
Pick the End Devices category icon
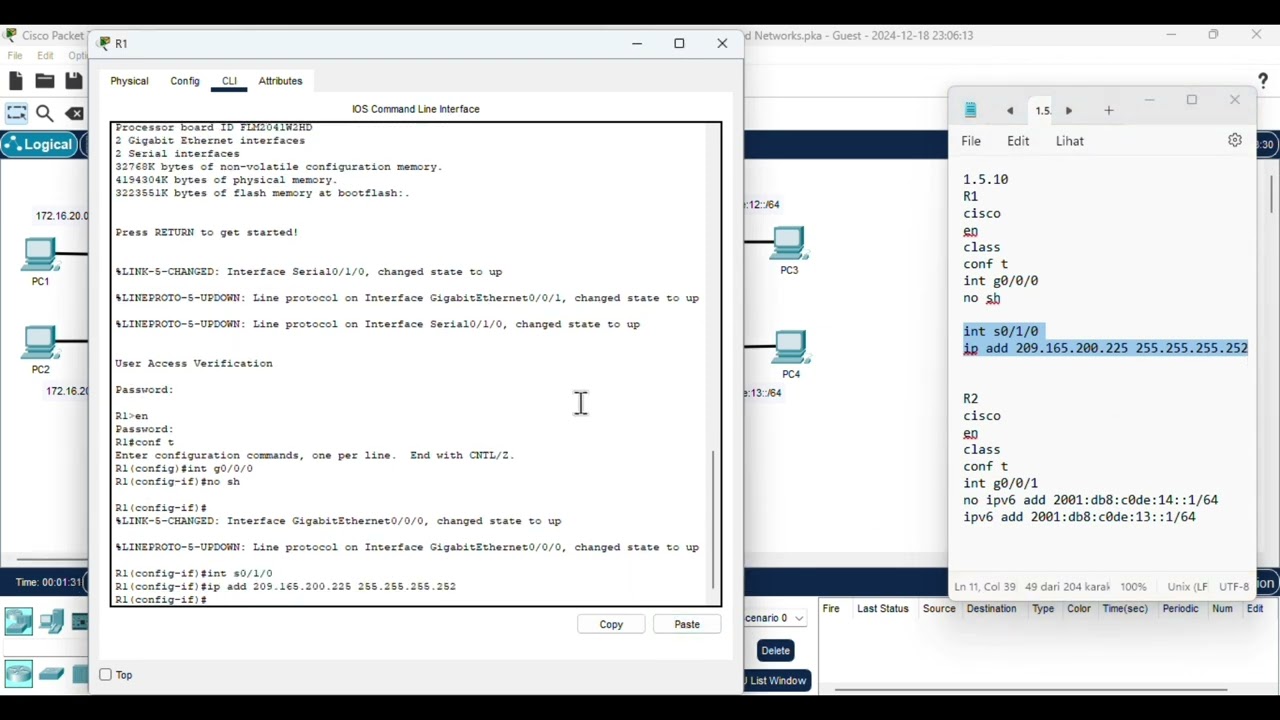[52, 621]
